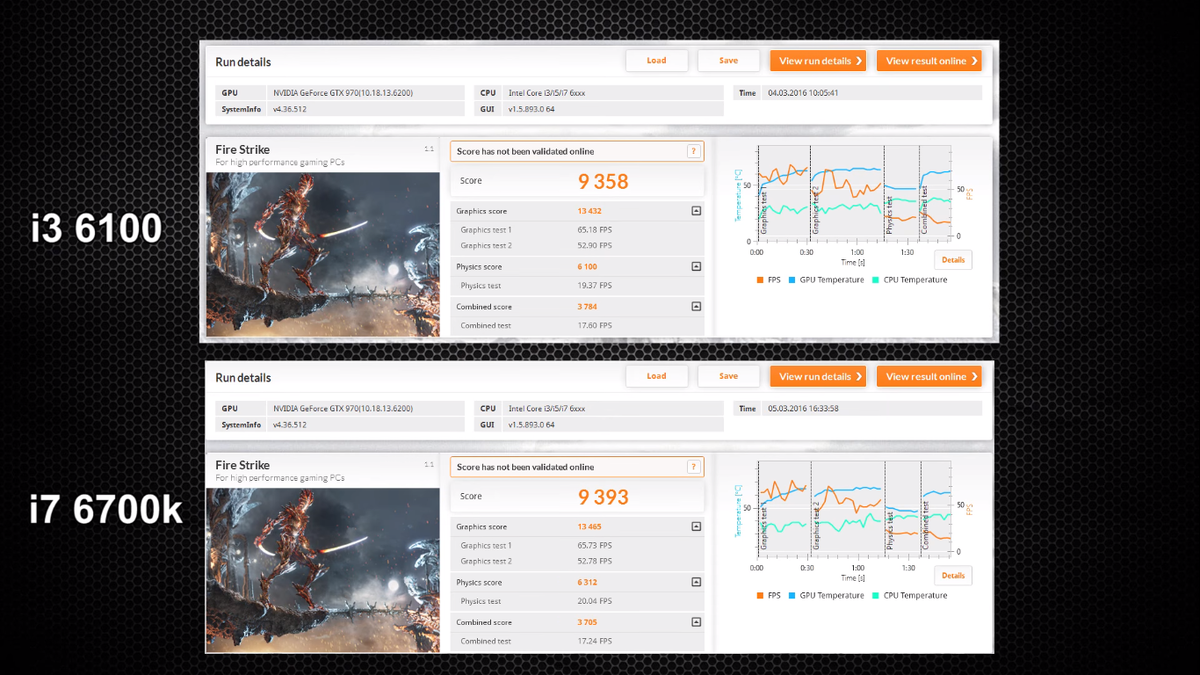Collapse the Graphics score 13 432 section
The image size is (1200, 675).
tap(696, 211)
